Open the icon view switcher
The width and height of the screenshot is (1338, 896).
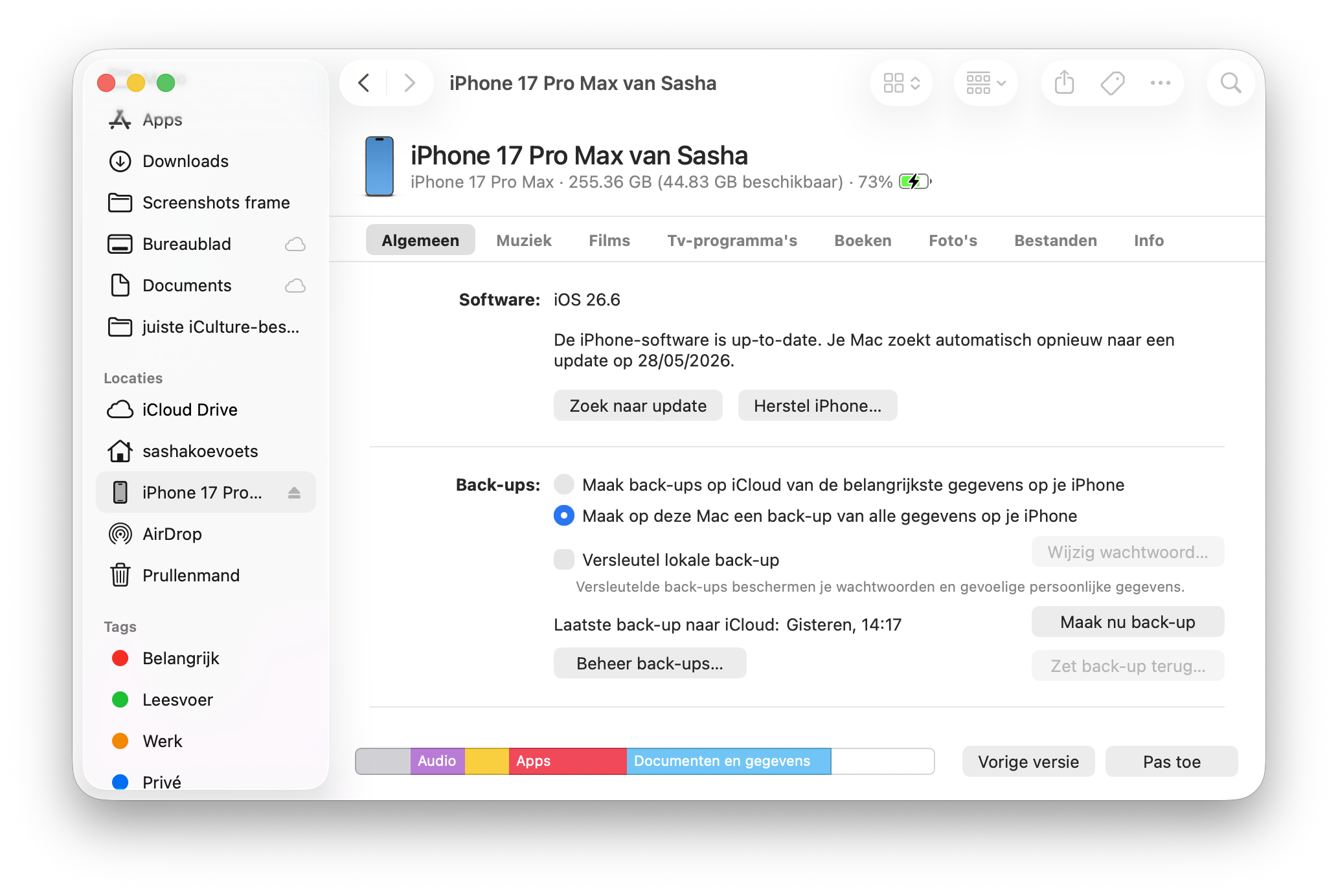click(901, 83)
